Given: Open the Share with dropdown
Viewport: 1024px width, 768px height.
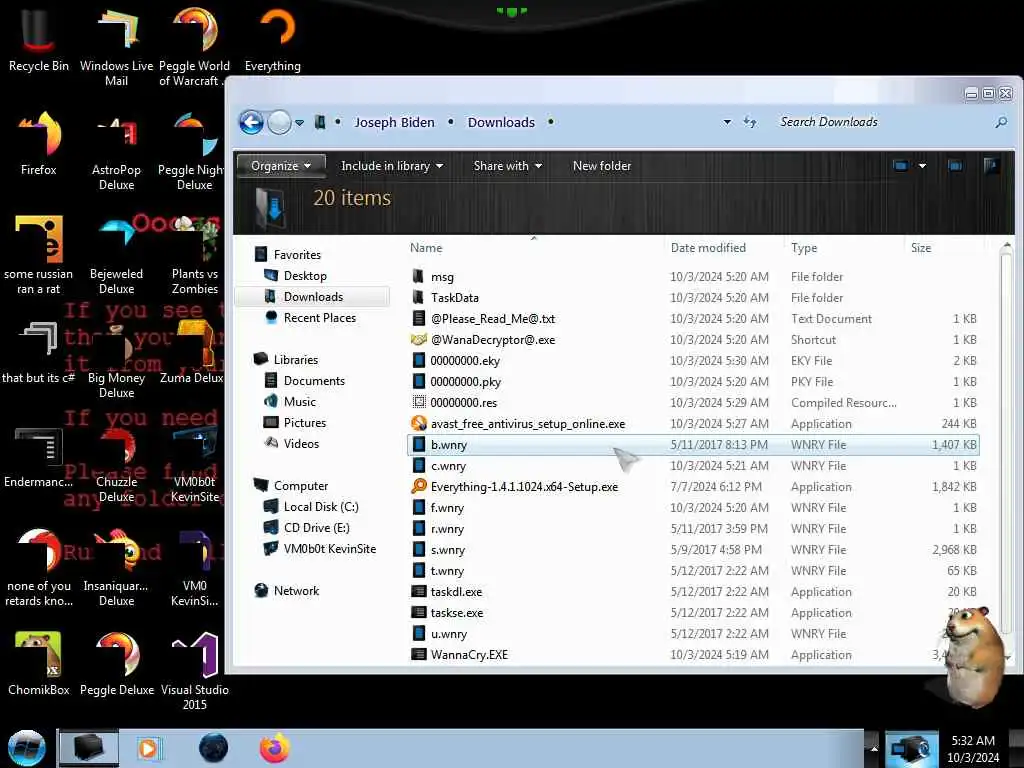Looking at the screenshot, I should pyautogui.click(x=507, y=166).
